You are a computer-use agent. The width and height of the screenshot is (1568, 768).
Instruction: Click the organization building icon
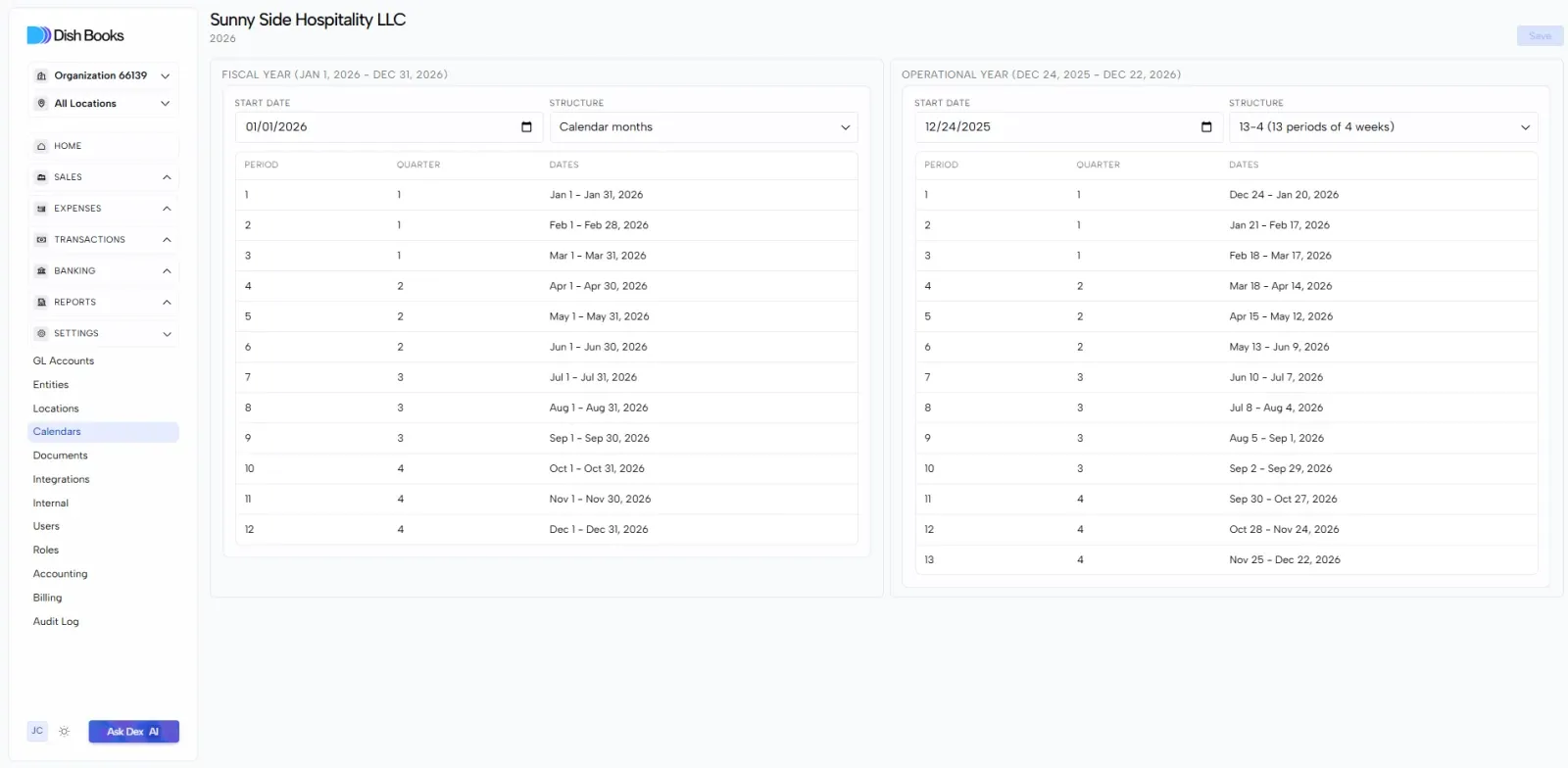(41, 75)
